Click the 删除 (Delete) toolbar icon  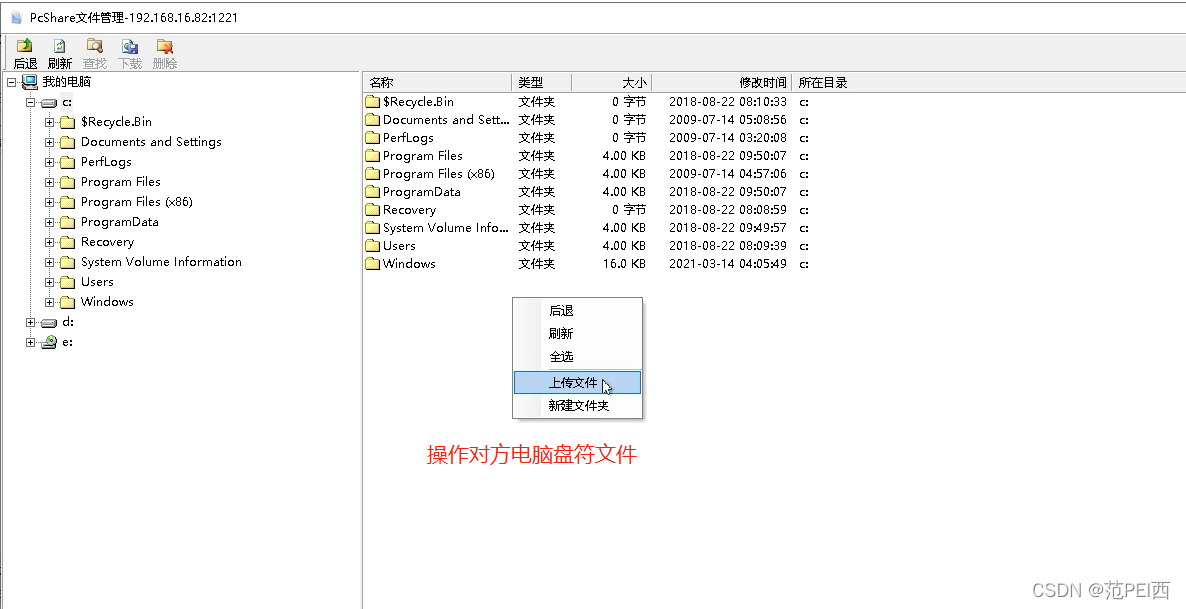(164, 46)
